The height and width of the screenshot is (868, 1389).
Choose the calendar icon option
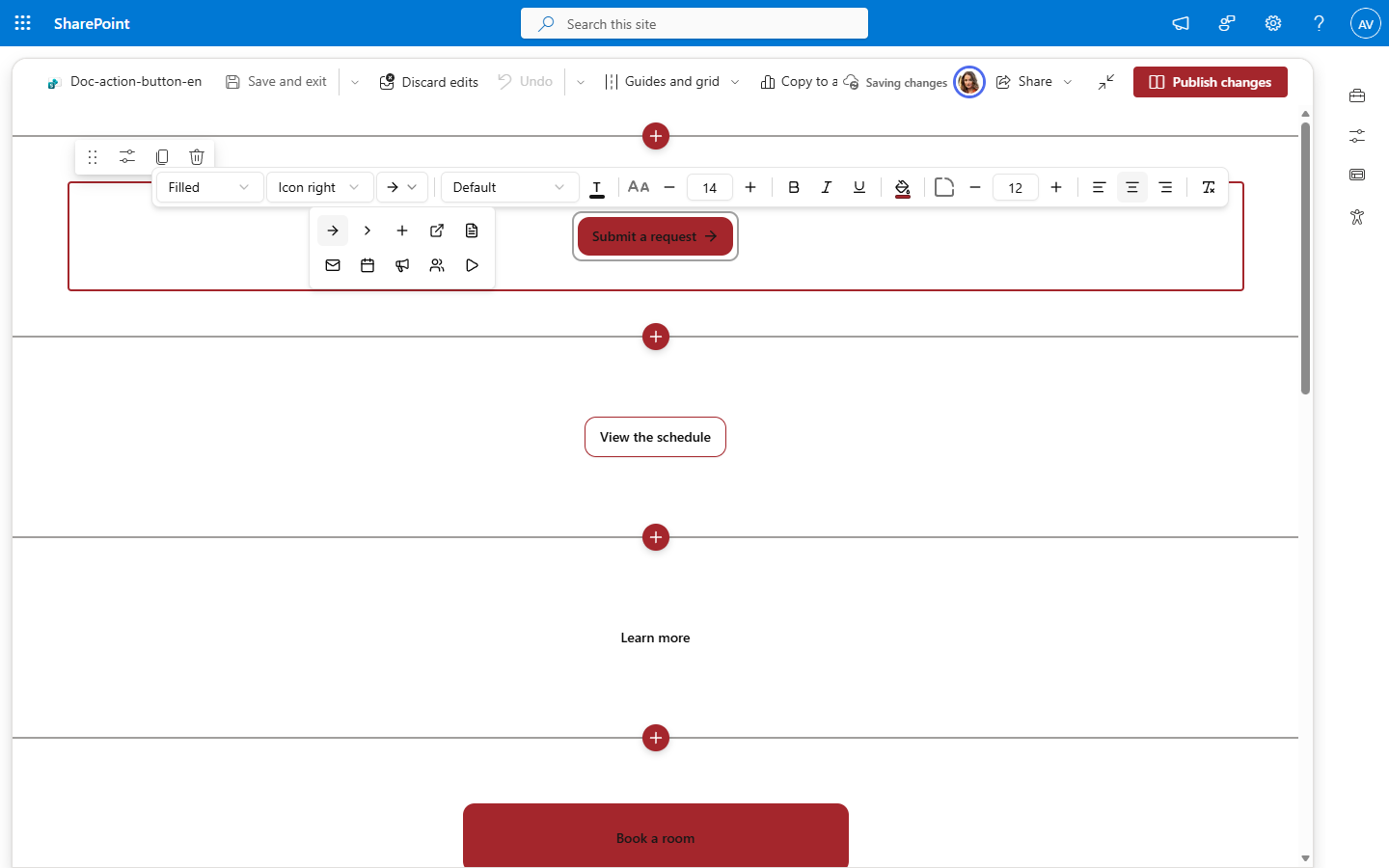(x=368, y=265)
